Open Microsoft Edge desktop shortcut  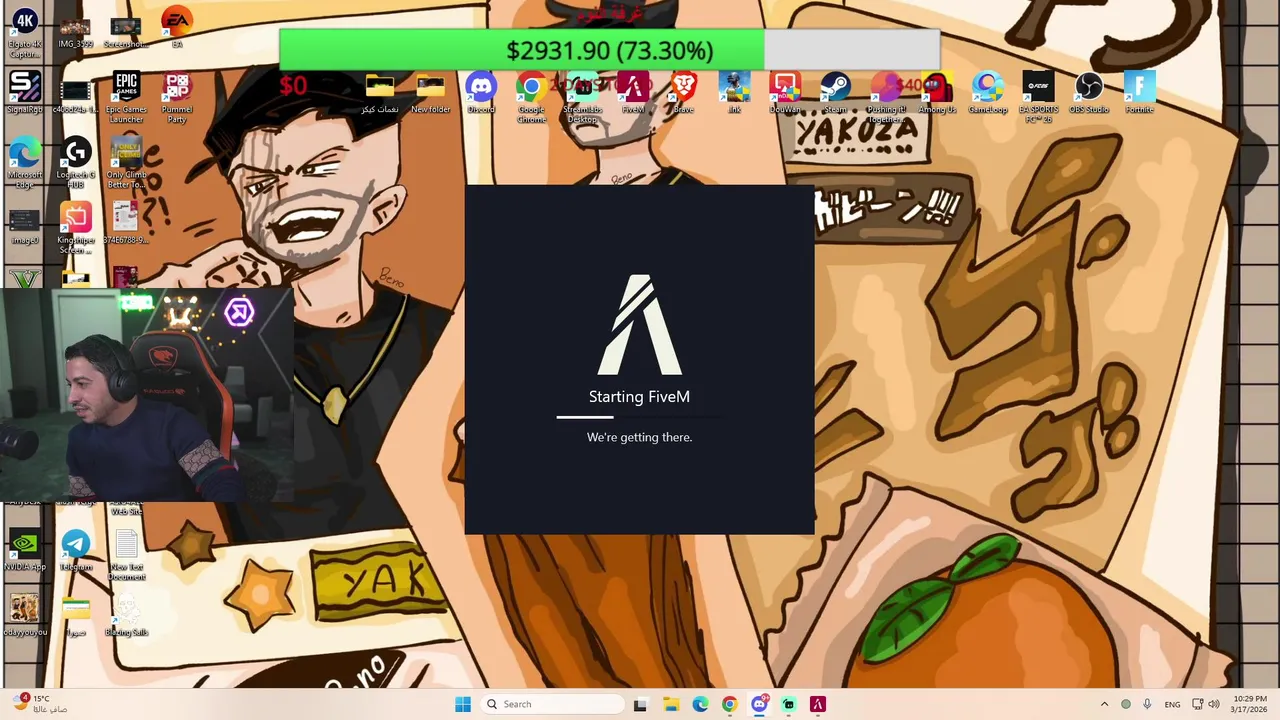tap(24, 162)
